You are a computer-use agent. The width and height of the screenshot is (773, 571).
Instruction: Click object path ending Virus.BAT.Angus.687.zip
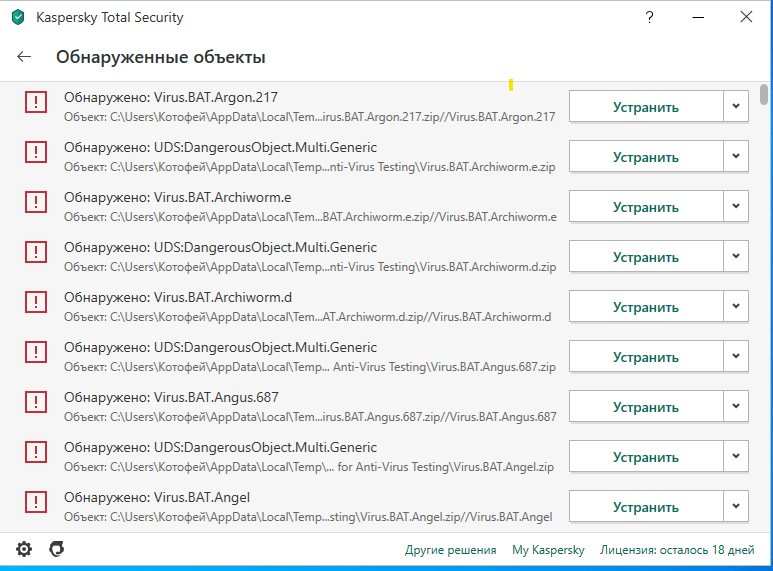pos(310,367)
